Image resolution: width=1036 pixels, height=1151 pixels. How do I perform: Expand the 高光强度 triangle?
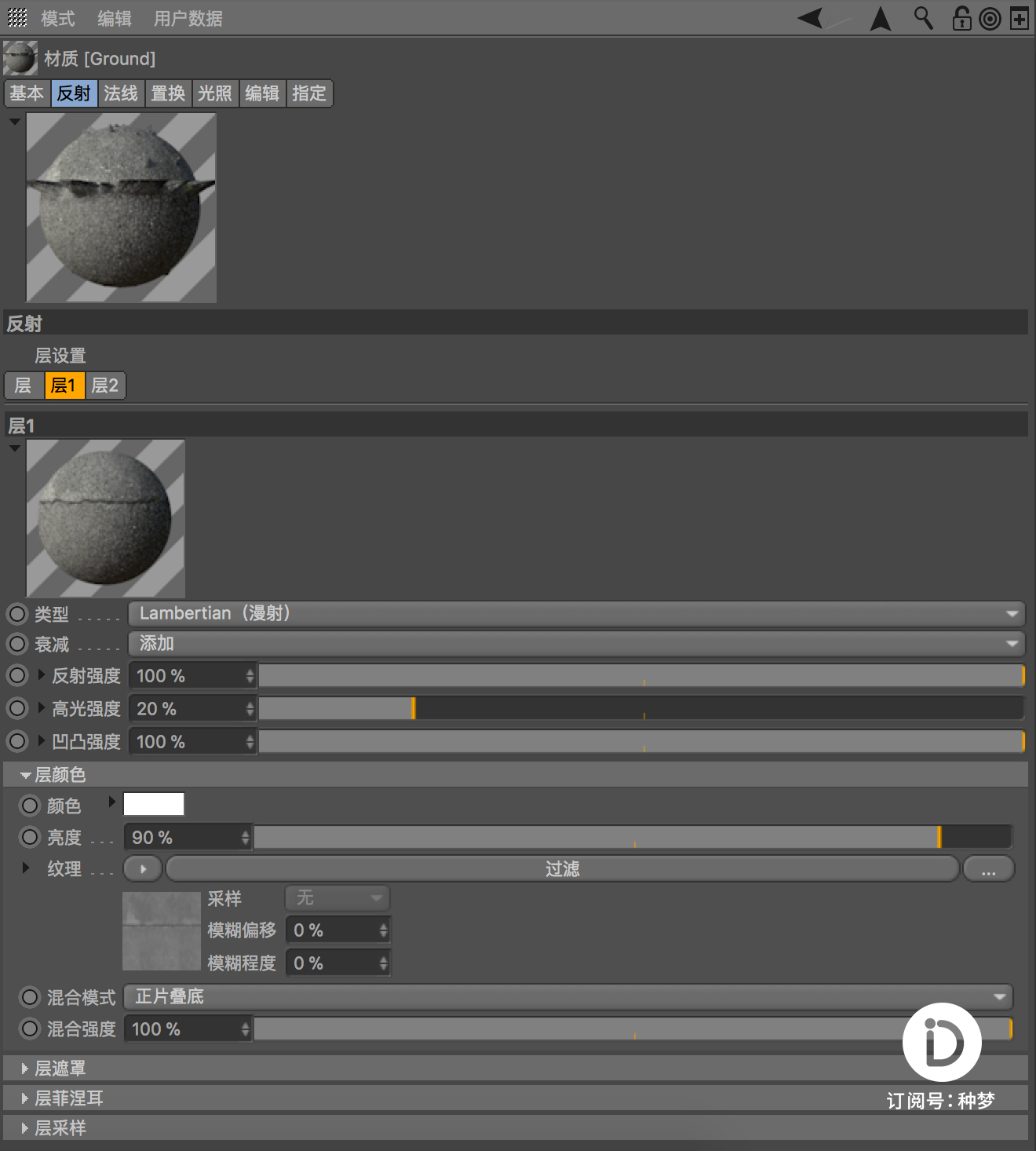pos(42,707)
